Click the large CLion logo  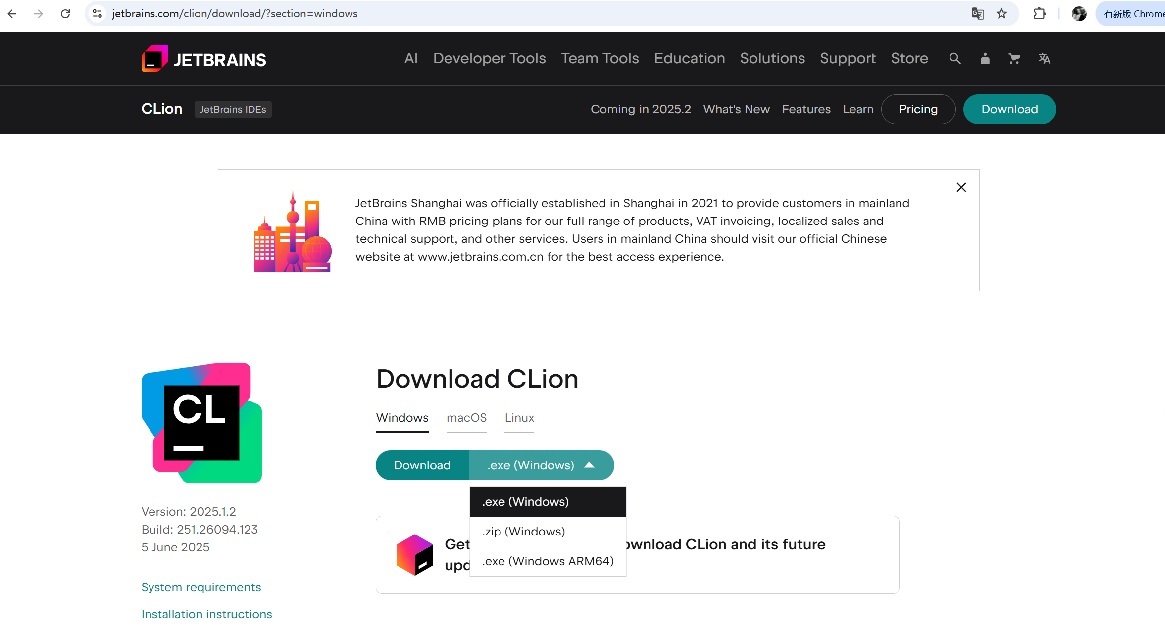(202, 423)
